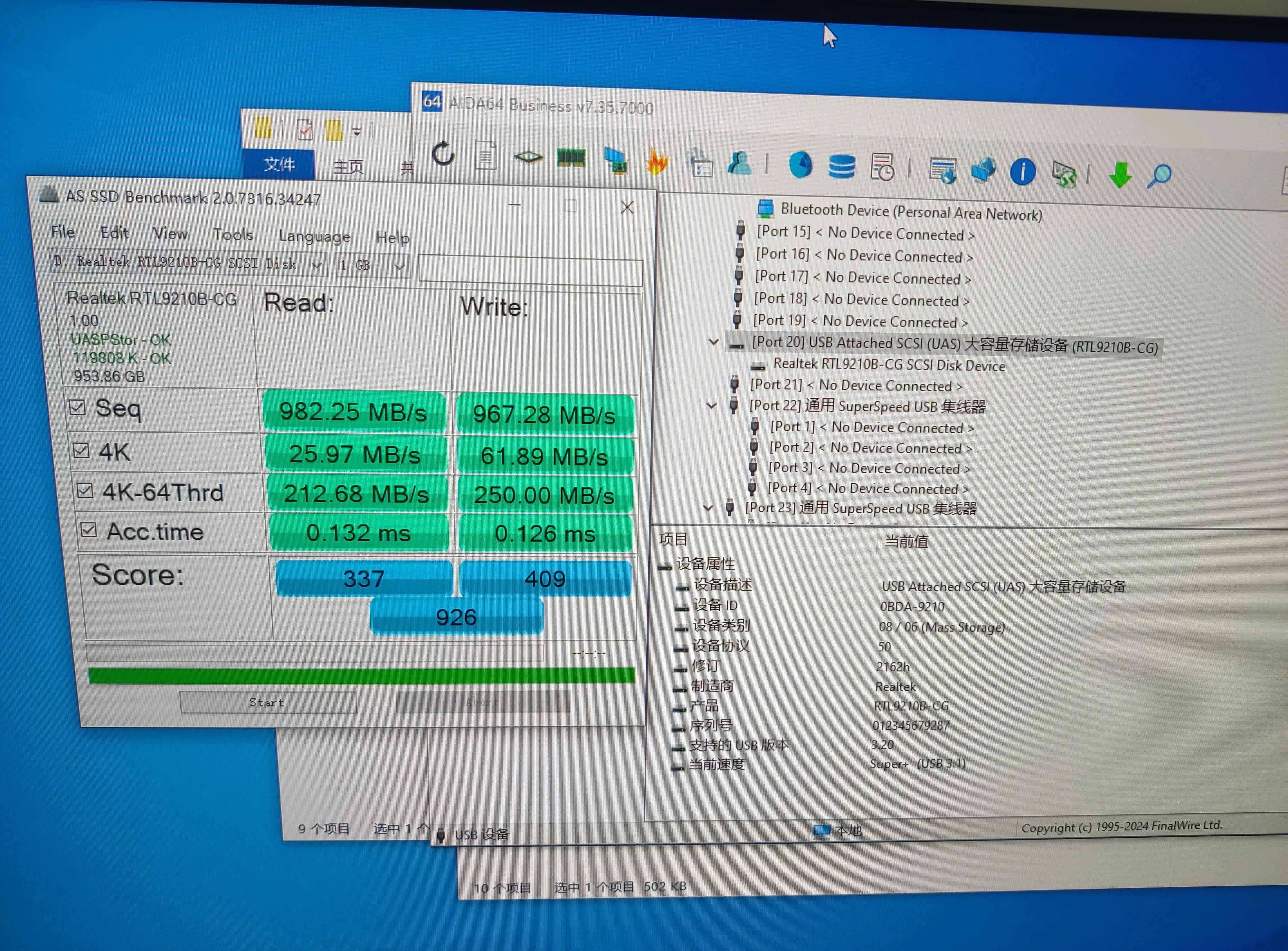
Task: Switch to Explorer 文件 tab
Action: tap(279, 164)
